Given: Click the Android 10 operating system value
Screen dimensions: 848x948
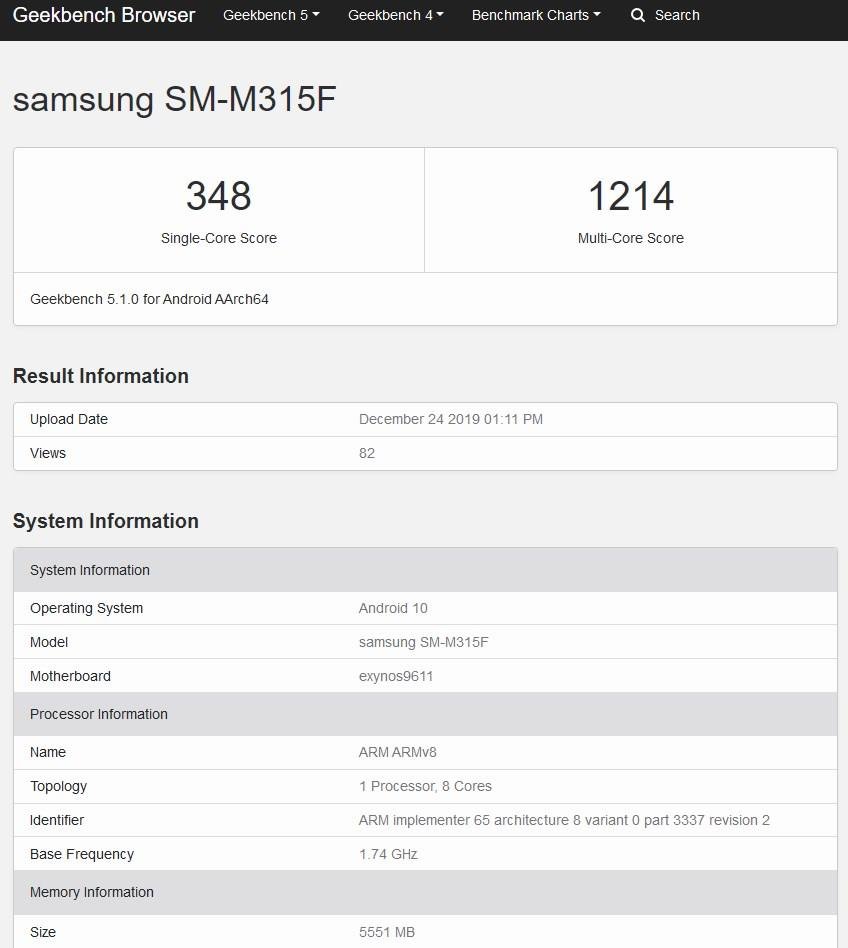Looking at the screenshot, I should [393, 608].
